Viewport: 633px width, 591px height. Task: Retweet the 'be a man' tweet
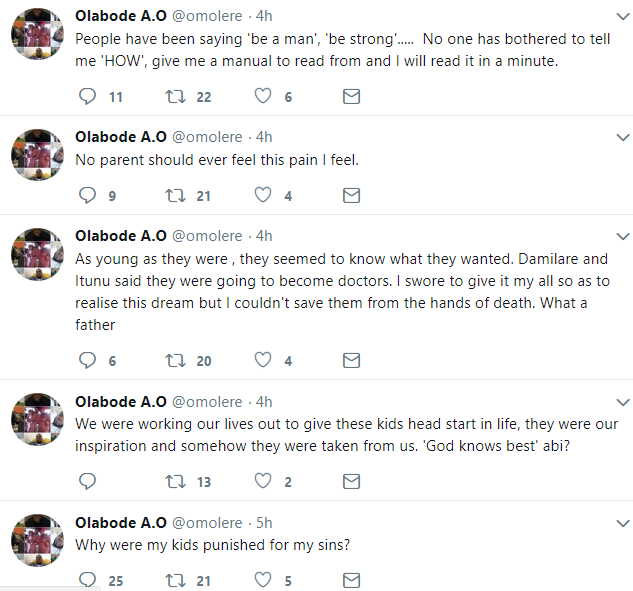pos(176,97)
